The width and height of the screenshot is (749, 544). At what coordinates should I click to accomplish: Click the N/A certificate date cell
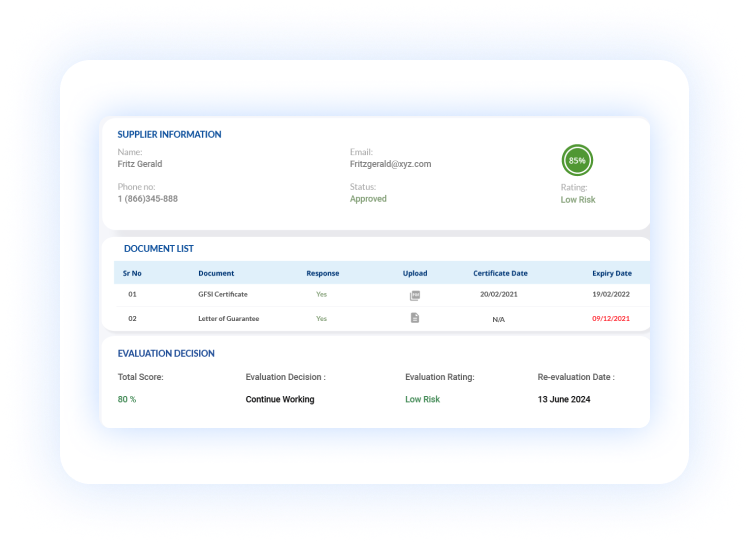click(x=499, y=320)
